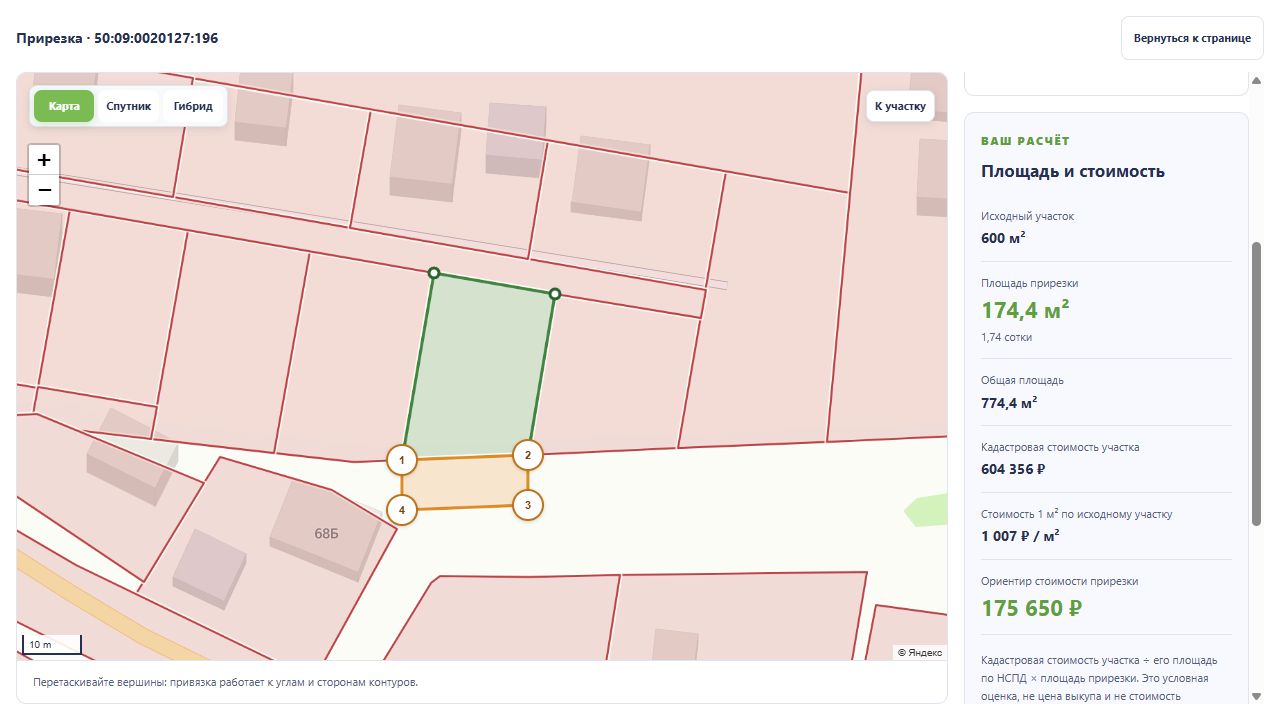Switch map layer to Гибрид

tap(193, 106)
